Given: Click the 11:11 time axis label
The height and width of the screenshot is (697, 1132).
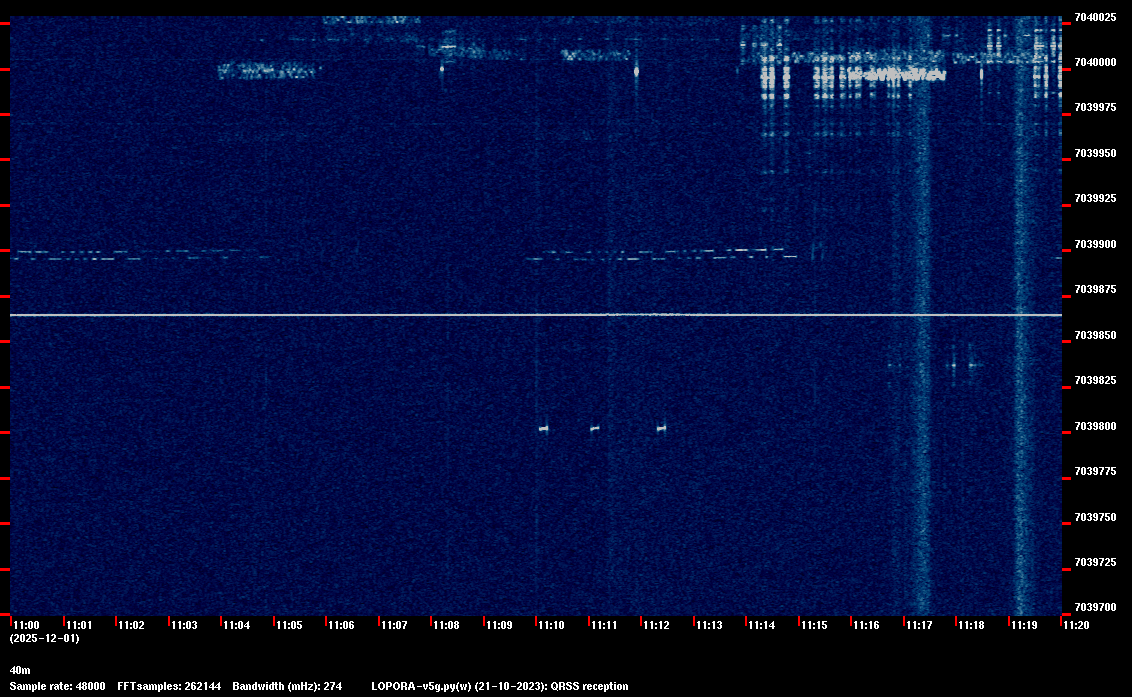Looking at the screenshot, I should [604, 625].
